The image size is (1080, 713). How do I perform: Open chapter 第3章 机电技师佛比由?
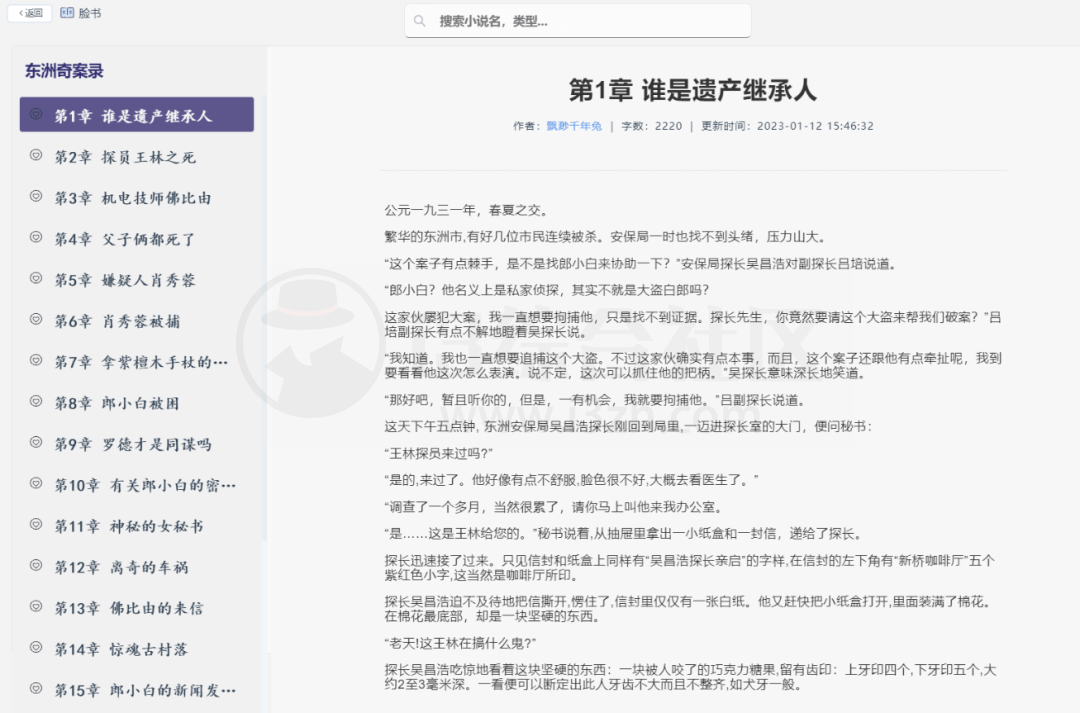click(x=136, y=198)
